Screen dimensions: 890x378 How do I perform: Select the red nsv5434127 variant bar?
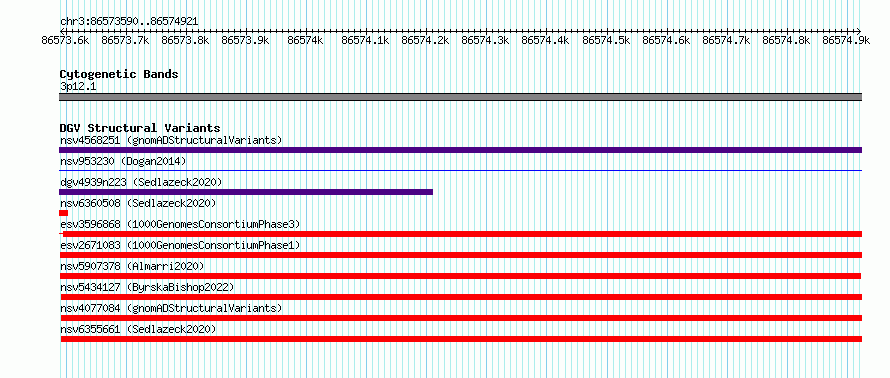click(x=461, y=297)
